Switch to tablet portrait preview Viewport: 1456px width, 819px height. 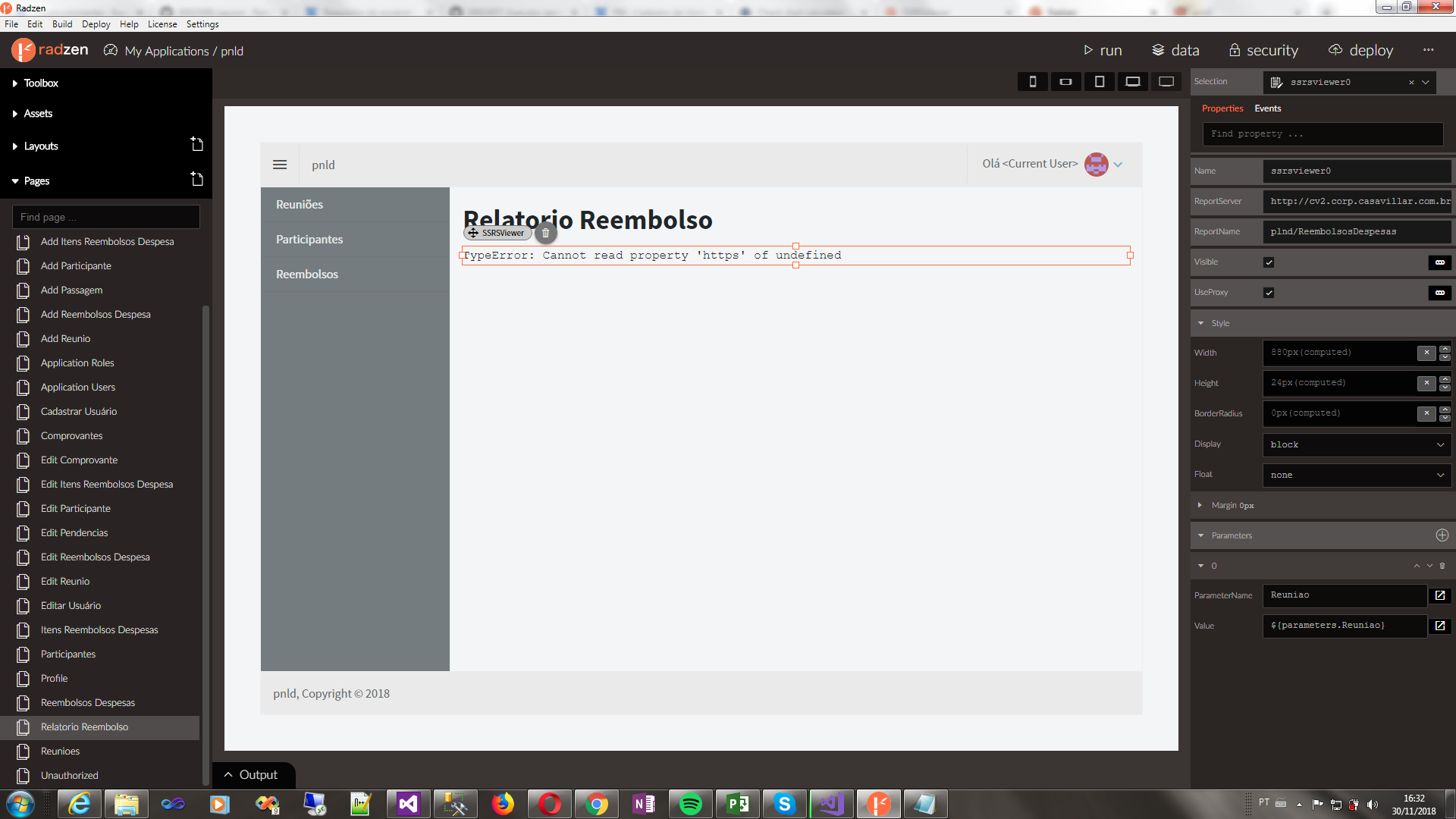pyautogui.click(x=1099, y=81)
